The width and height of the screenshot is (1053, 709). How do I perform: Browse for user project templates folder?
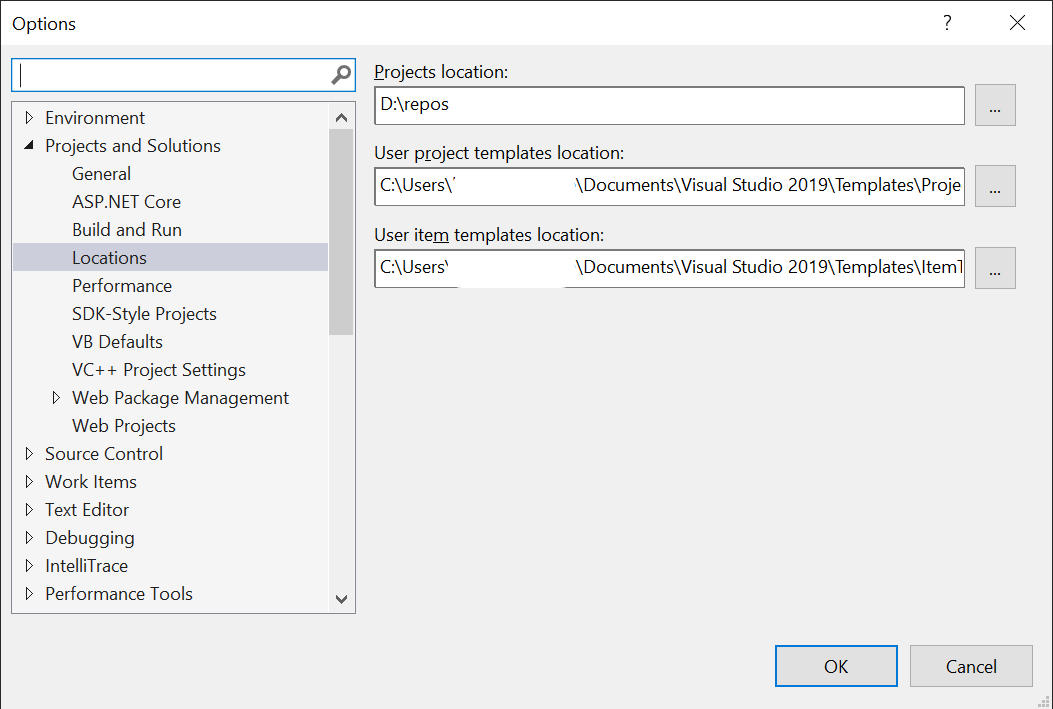click(x=994, y=186)
